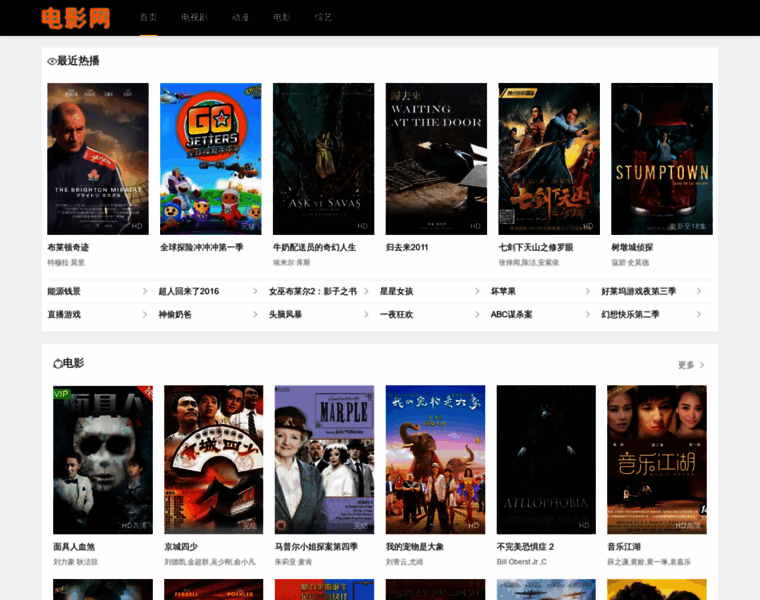Click chevron in the 直播游戏 row
Viewport: 760px width, 600px height.
pyautogui.click(x=144, y=315)
